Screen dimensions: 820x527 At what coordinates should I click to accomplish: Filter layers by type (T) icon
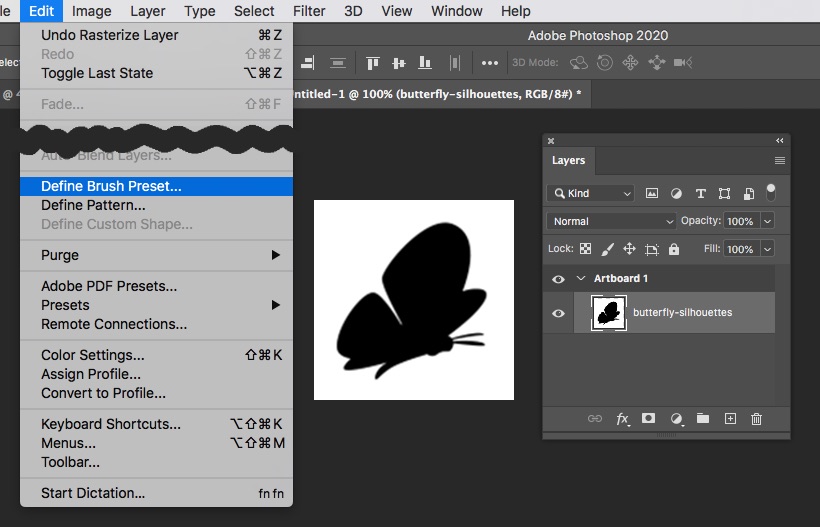pos(700,193)
